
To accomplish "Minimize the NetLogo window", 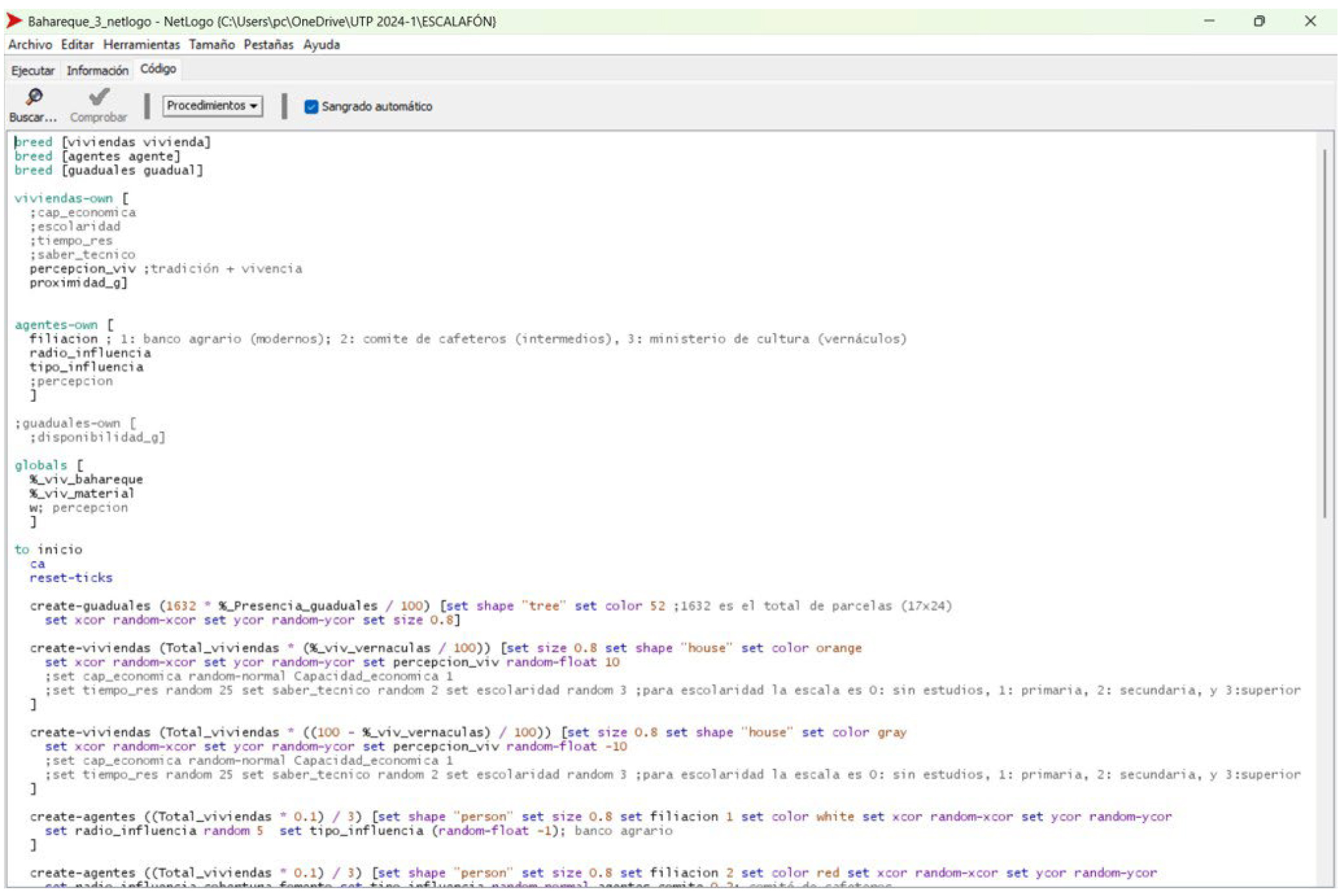I will (x=1210, y=21).
